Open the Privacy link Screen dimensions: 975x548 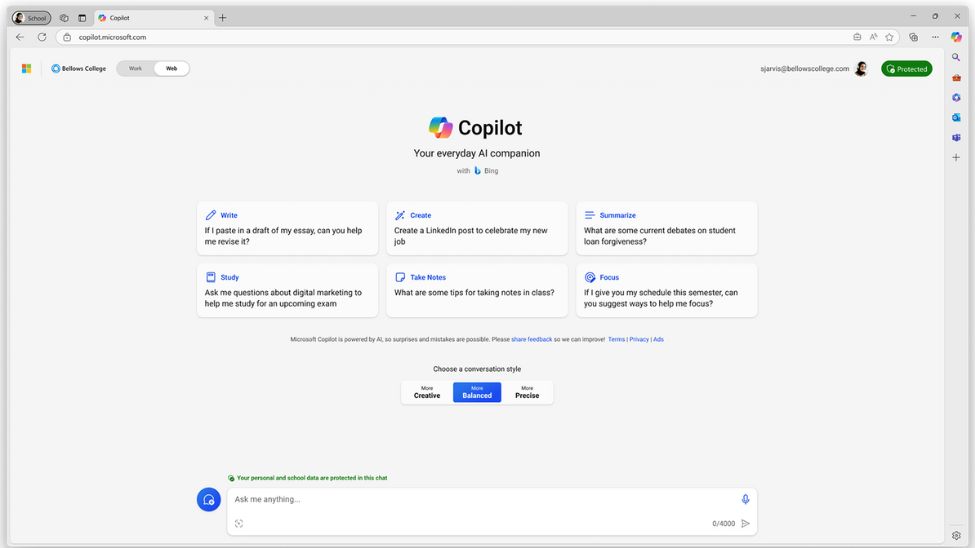coord(639,340)
